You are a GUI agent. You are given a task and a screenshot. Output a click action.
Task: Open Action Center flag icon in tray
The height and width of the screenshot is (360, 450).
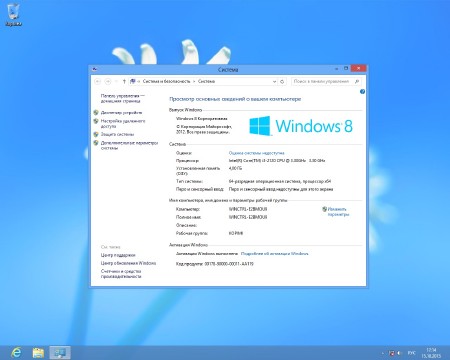(392, 353)
